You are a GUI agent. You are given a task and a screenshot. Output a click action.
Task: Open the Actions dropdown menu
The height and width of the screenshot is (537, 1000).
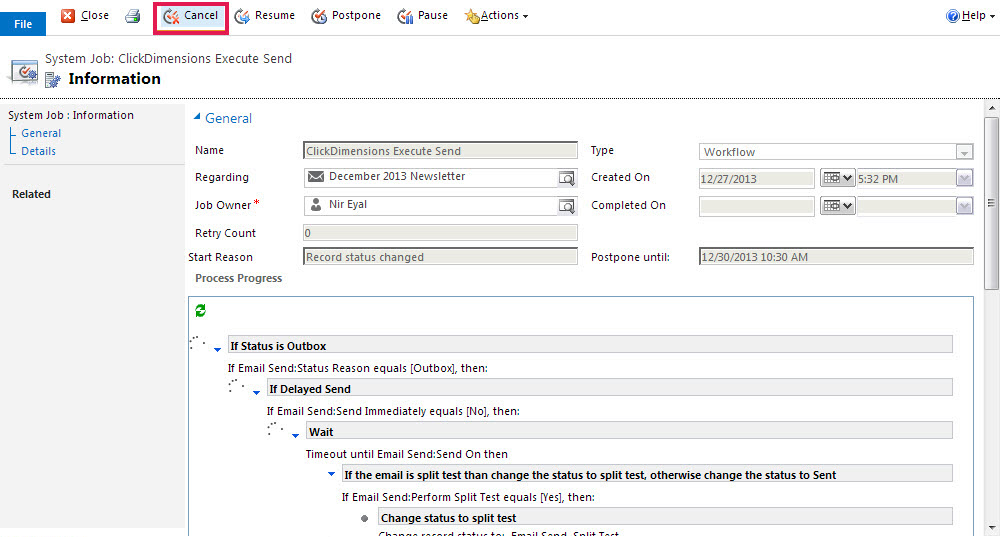tap(497, 16)
